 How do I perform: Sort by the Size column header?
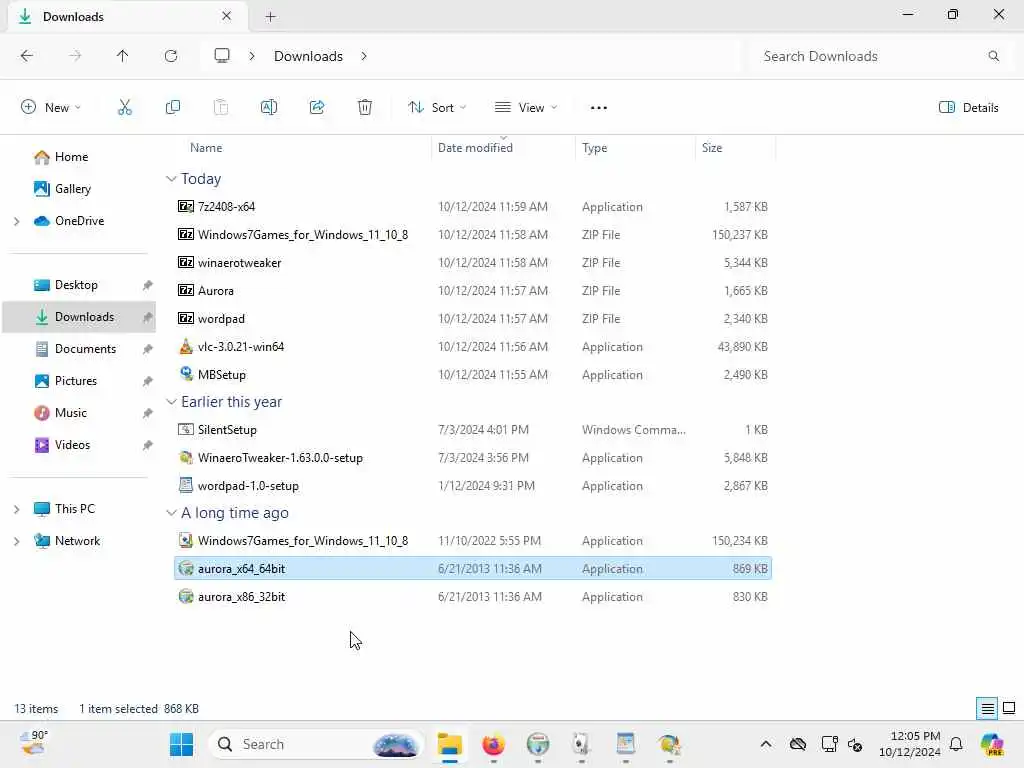735,148
